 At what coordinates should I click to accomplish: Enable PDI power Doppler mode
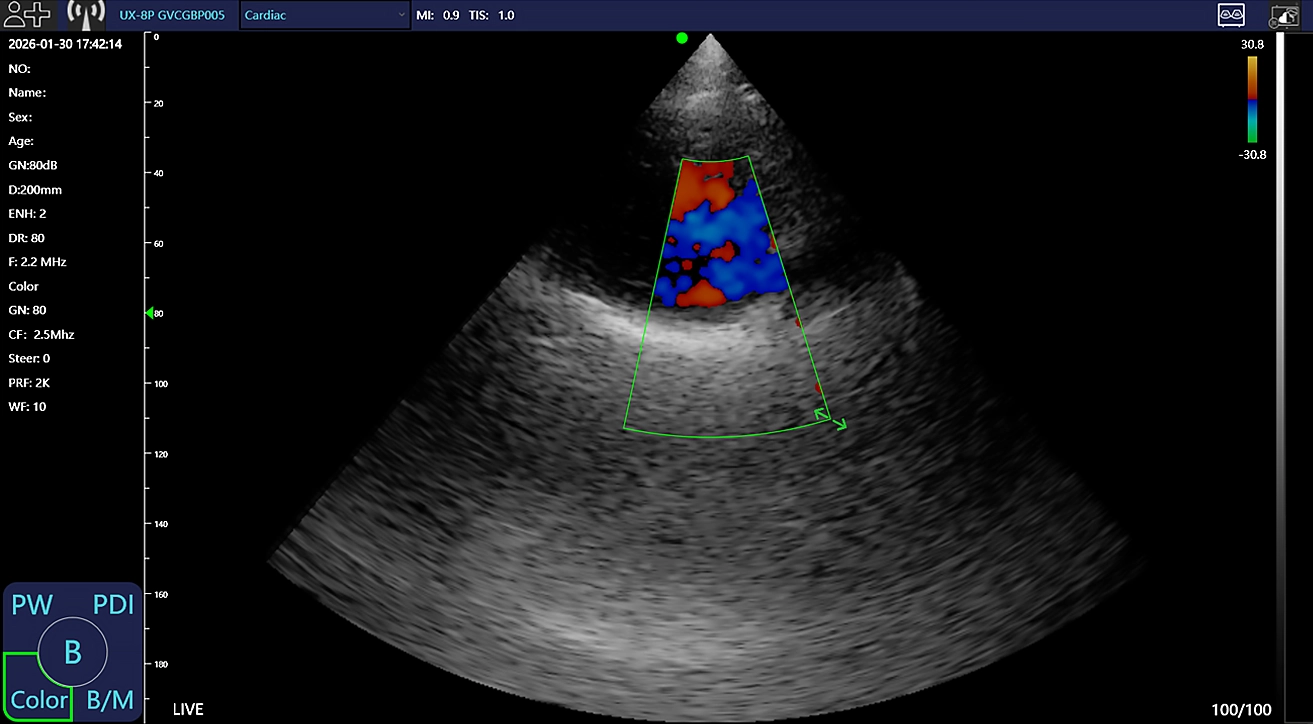(x=113, y=605)
